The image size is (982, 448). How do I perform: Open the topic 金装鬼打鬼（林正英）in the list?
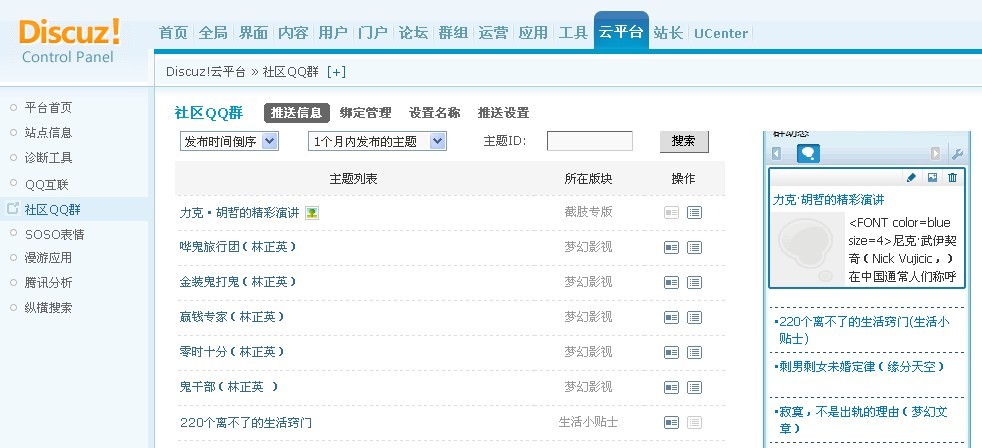pos(238,282)
